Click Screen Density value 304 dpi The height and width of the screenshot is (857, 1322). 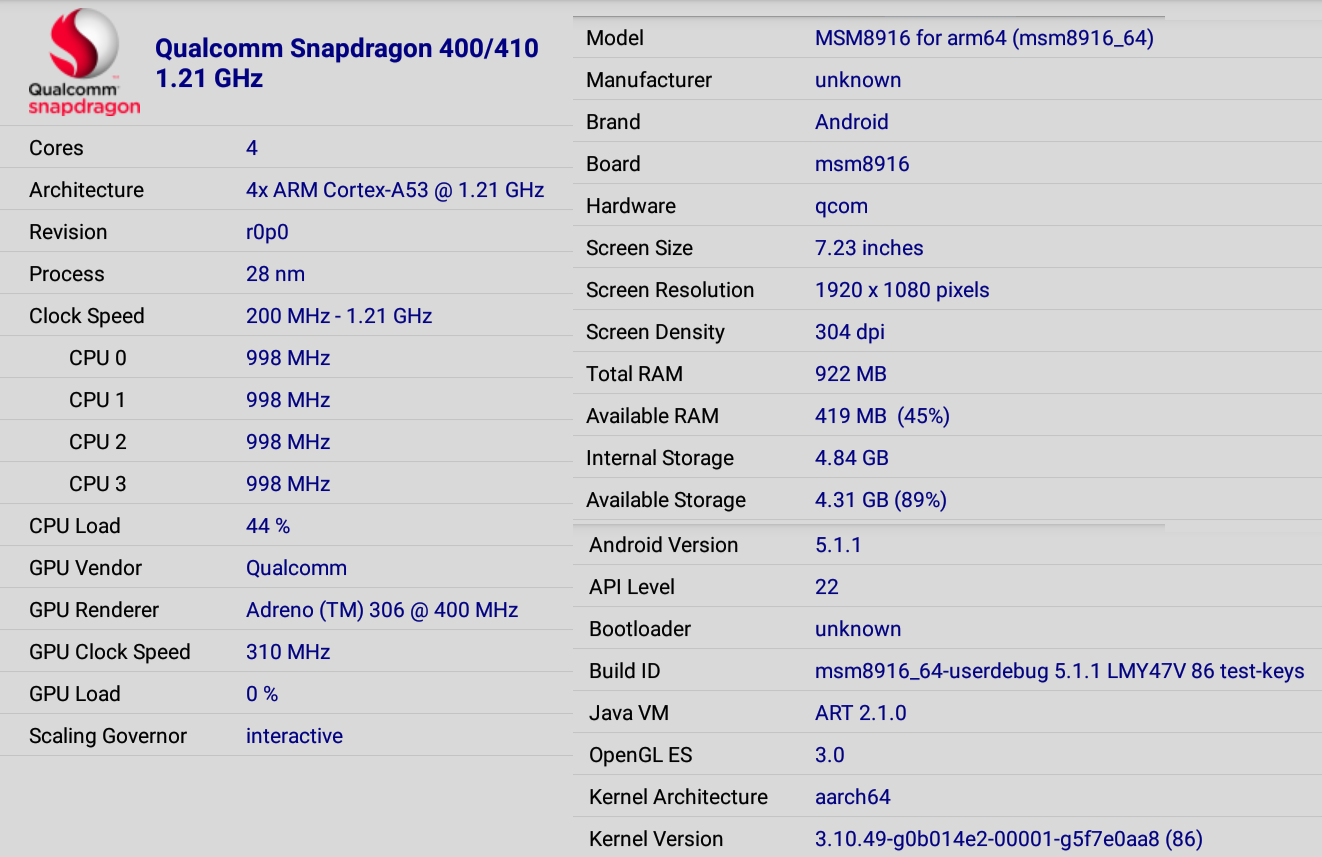click(x=850, y=332)
